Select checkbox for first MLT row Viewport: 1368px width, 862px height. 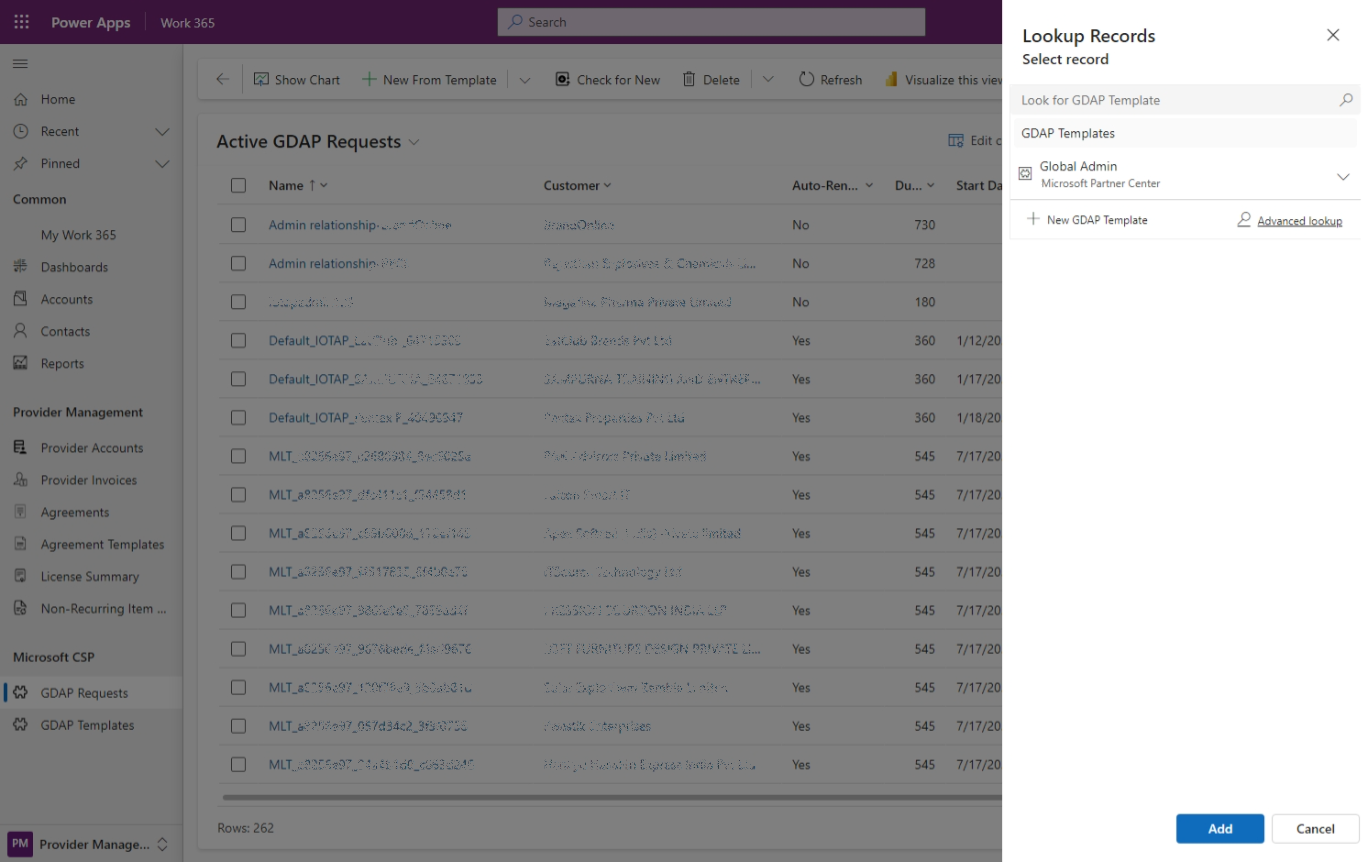238,456
